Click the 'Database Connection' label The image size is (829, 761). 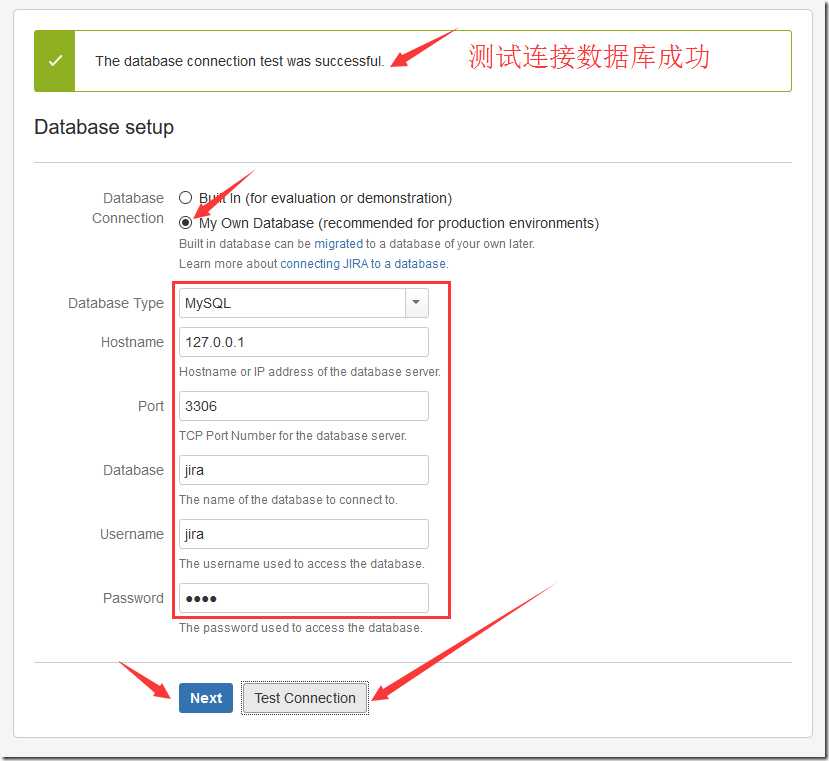128,208
